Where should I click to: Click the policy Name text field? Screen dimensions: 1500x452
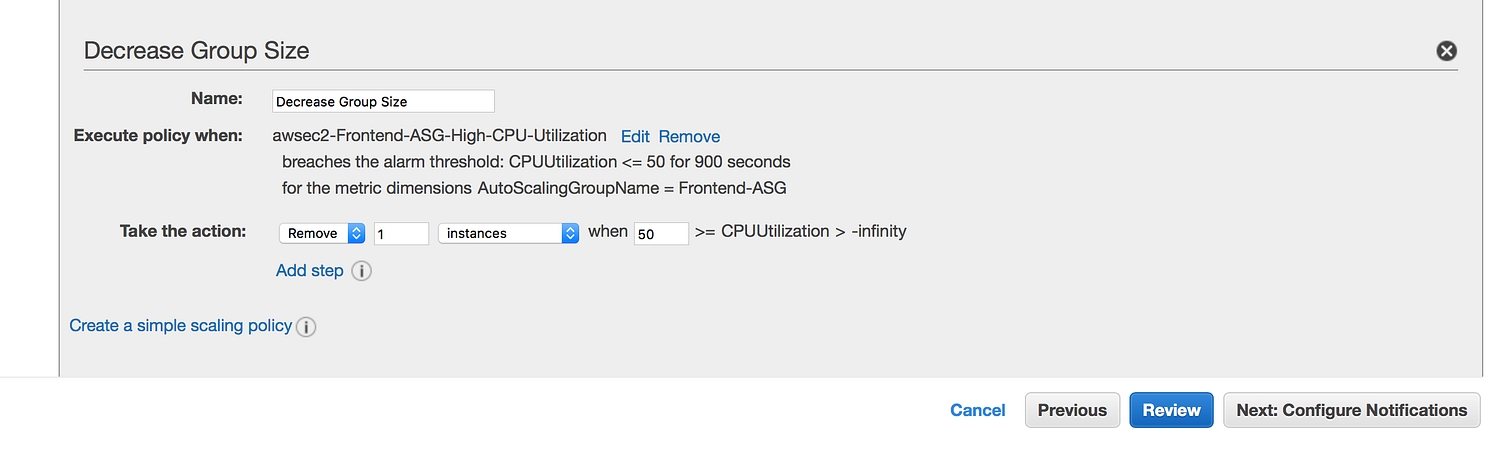point(383,101)
